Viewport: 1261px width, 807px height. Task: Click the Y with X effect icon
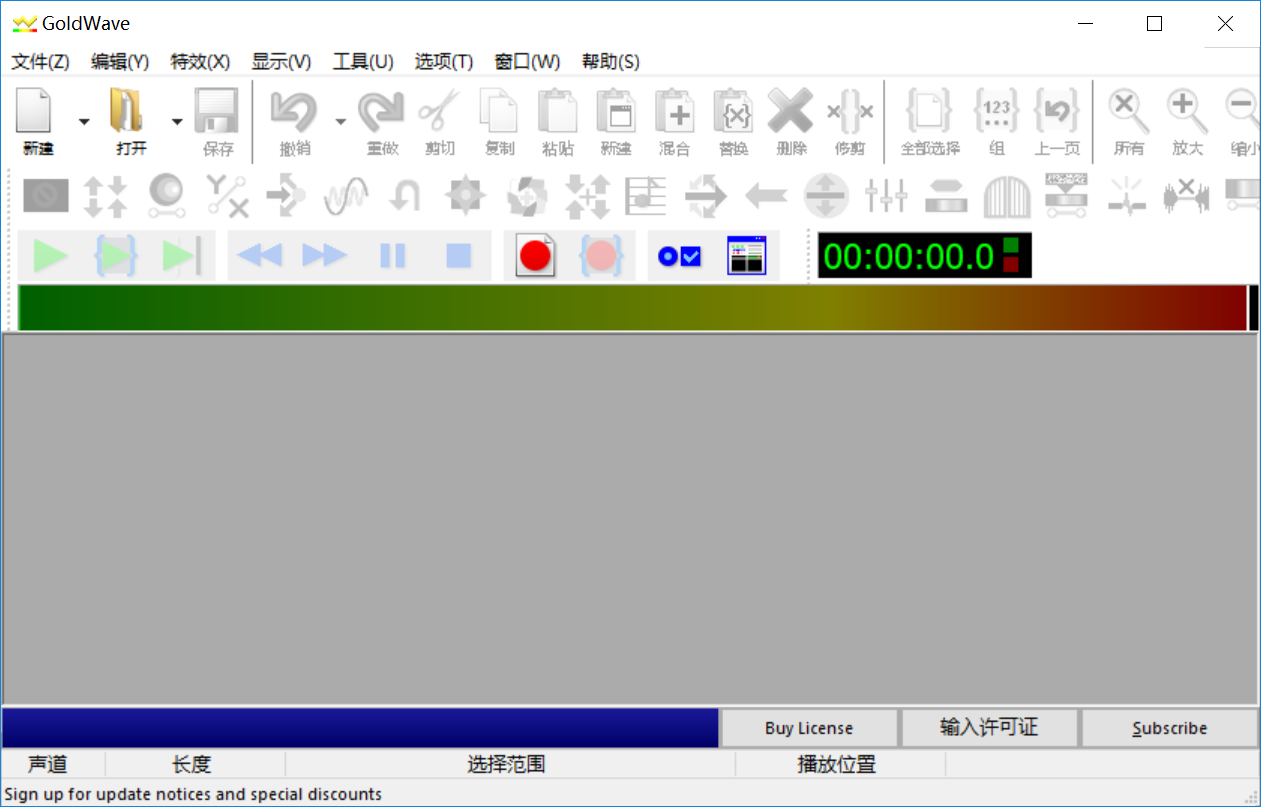pos(227,196)
